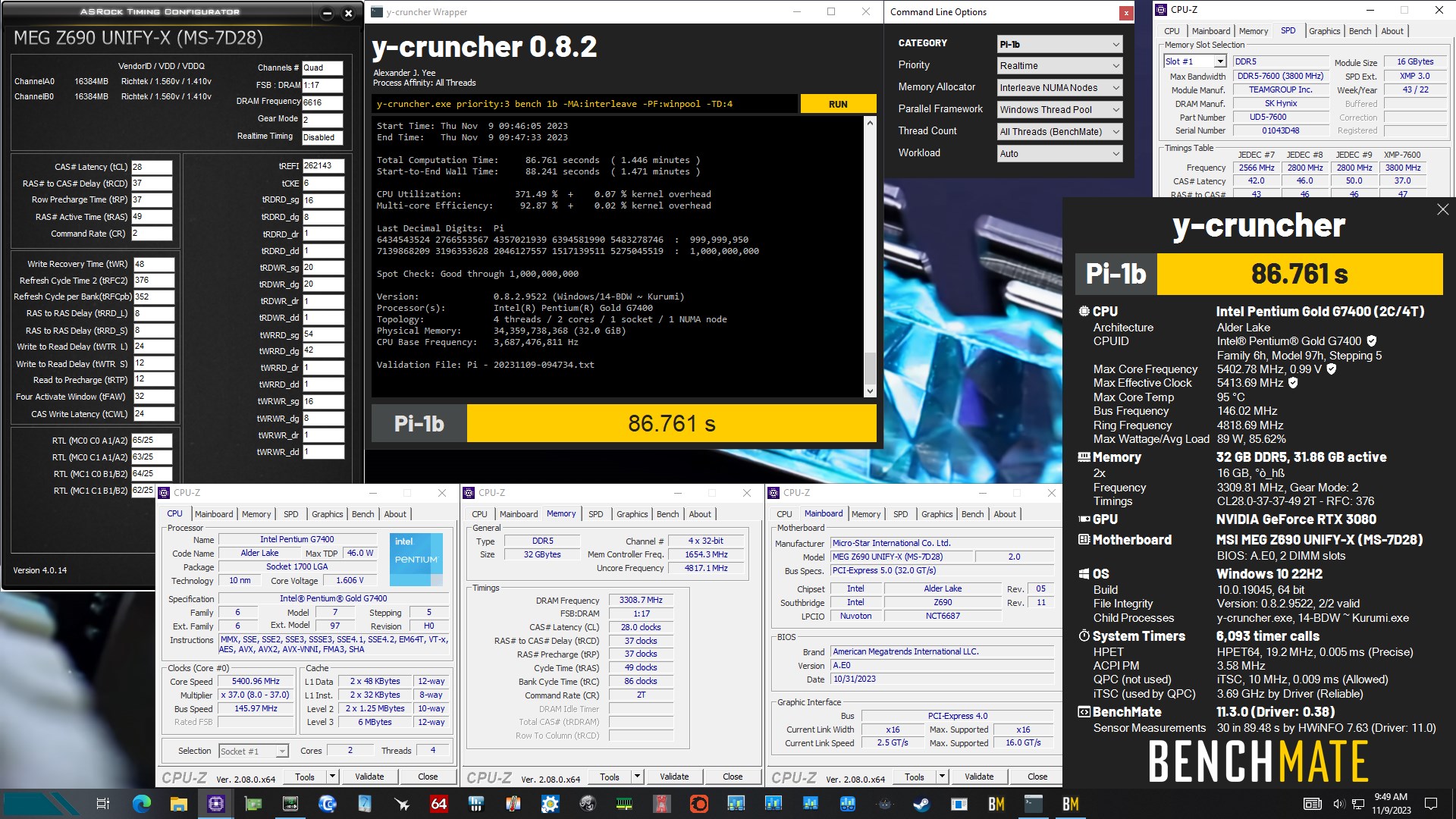Expand Tools arrow in CPU-Z Mainboard window
1456x819 pixels.
(942, 777)
